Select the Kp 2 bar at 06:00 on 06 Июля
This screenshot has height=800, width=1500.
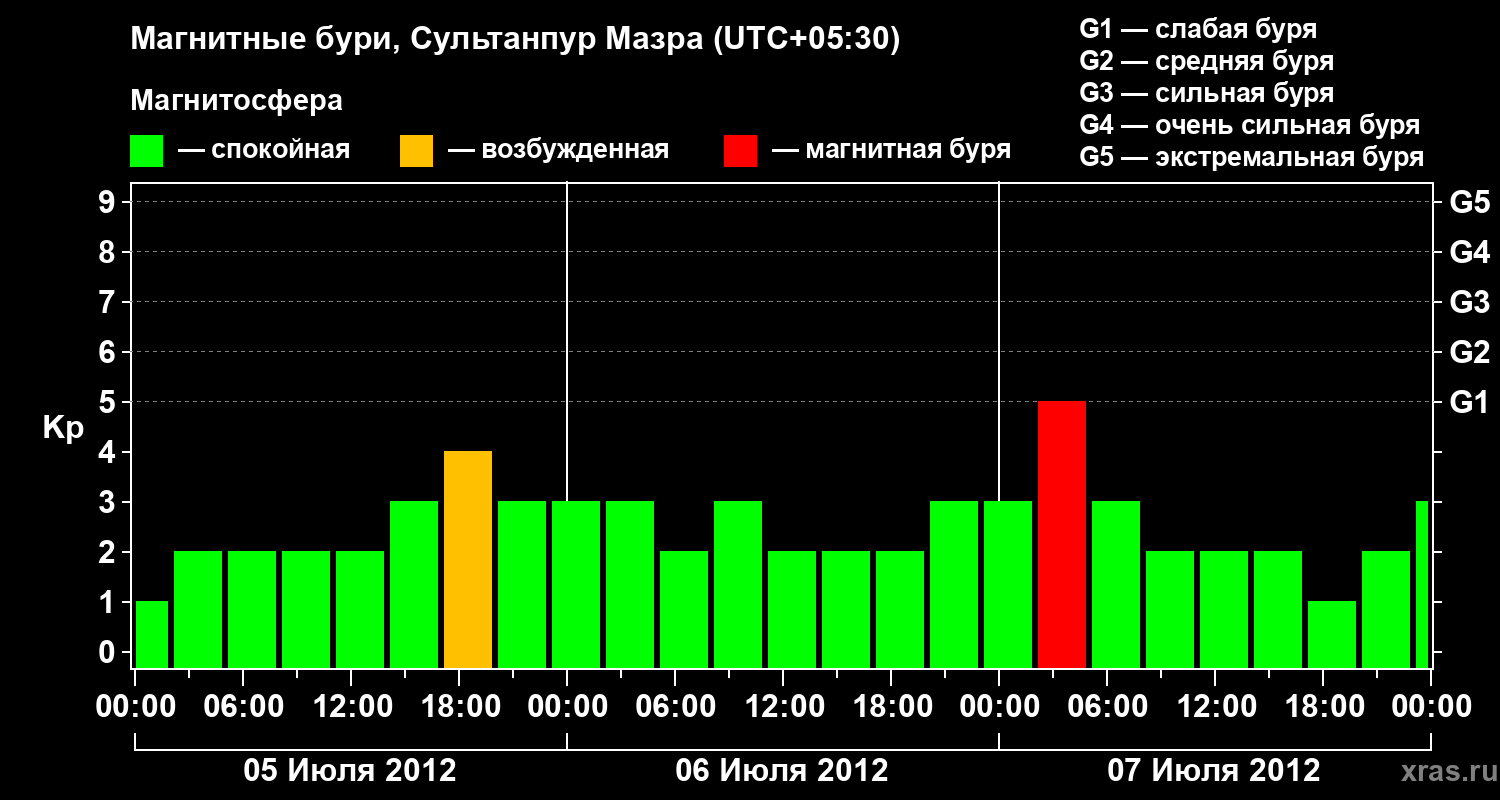click(x=684, y=610)
